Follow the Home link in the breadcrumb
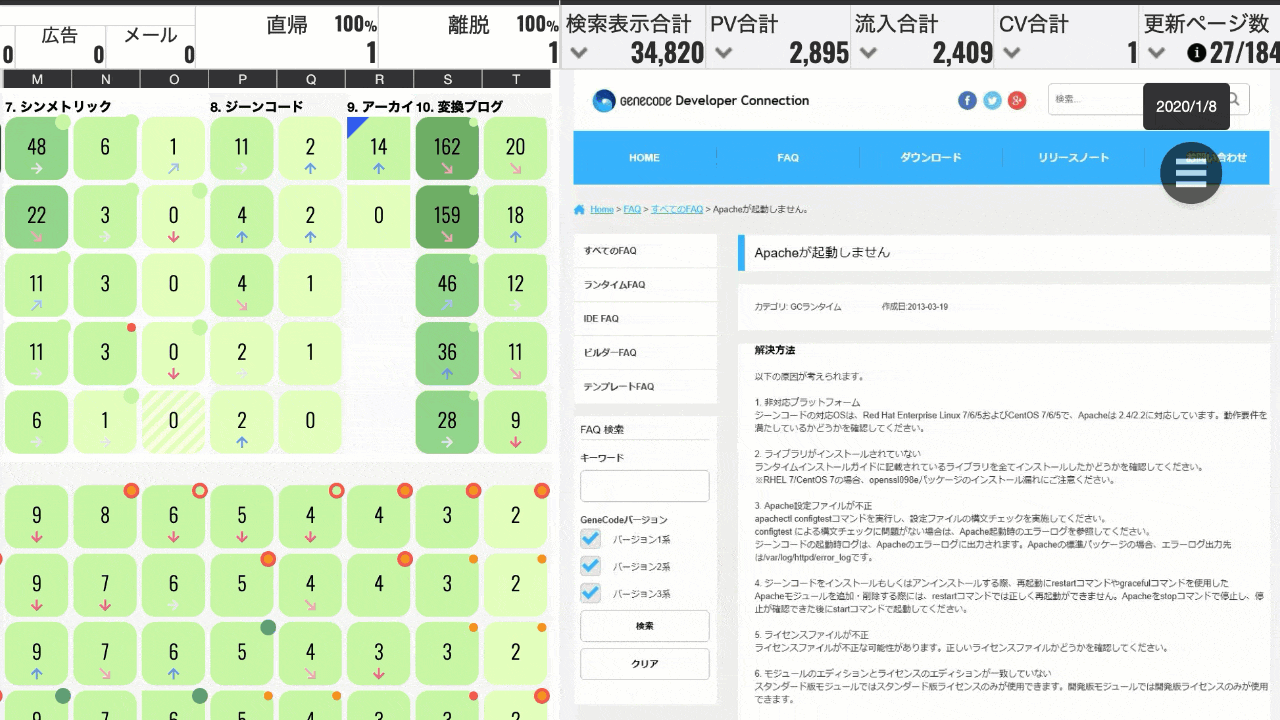Image resolution: width=1280 pixels, height=720 pixels. click(x=601, y=210)
